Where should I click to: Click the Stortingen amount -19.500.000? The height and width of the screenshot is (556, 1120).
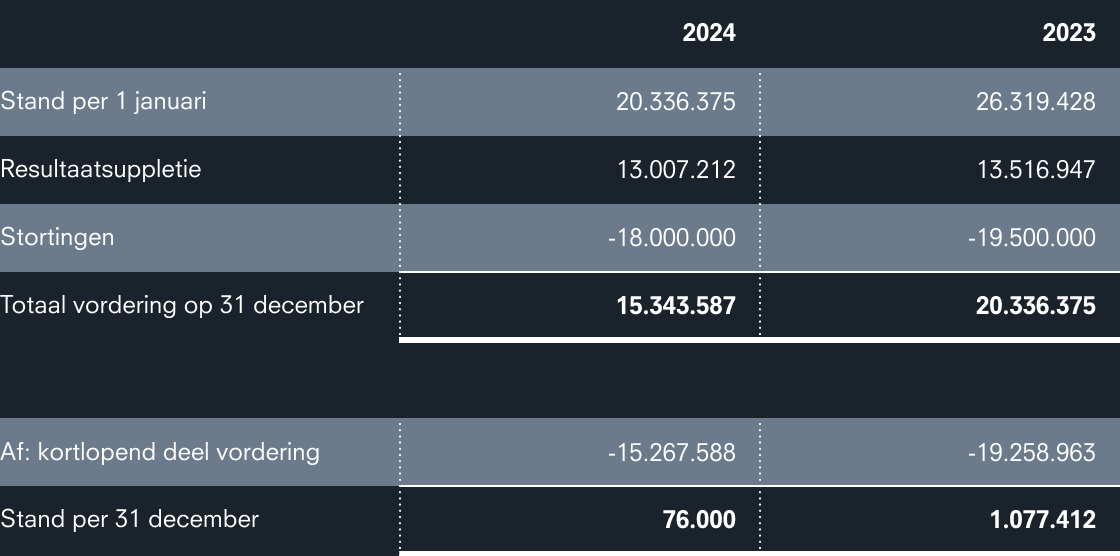coord(1031,238)
